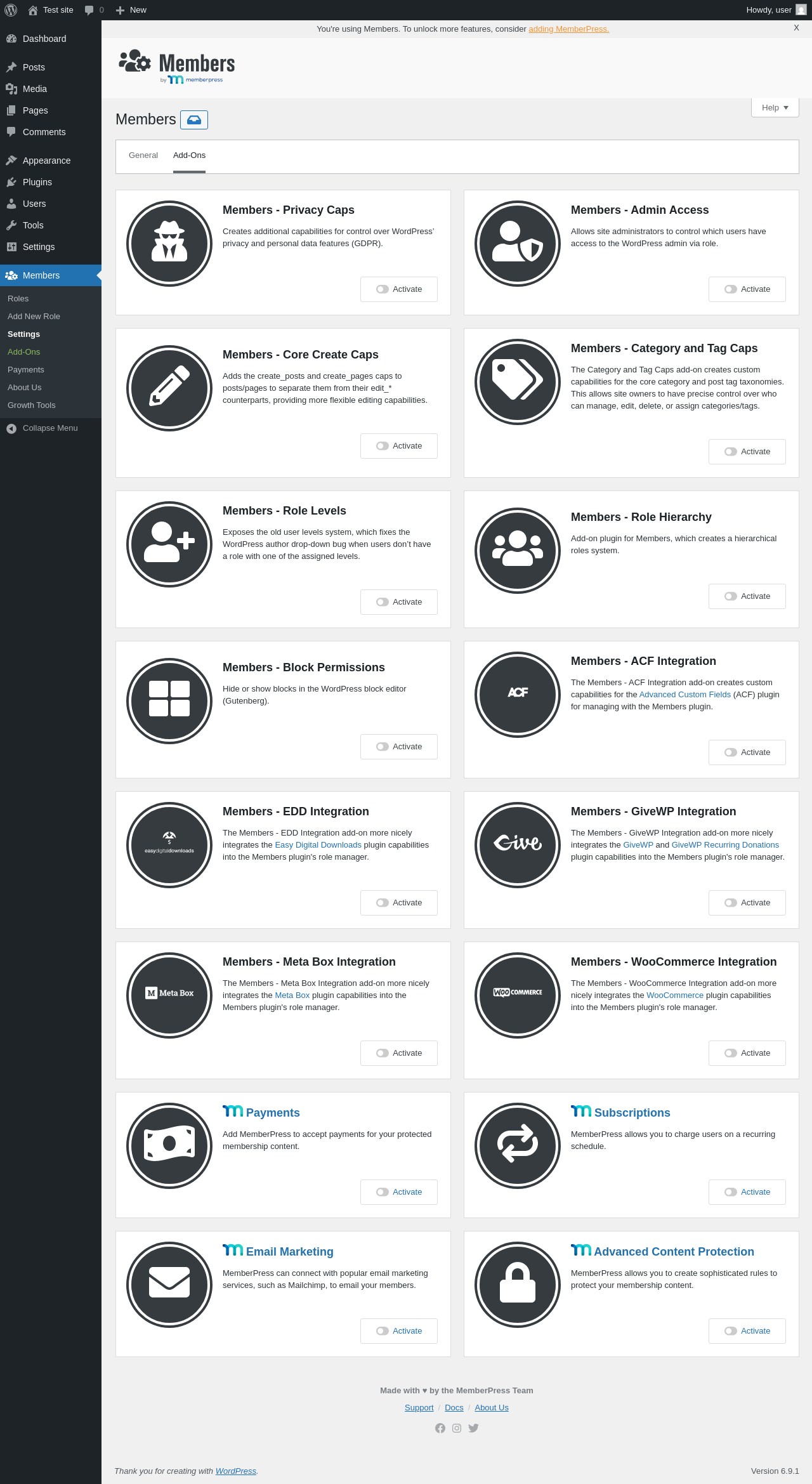The width and height of the screenshot is (812, 1484).
Task: Open the Easy Digital Downloads link
Action: [x=318, y=845]
